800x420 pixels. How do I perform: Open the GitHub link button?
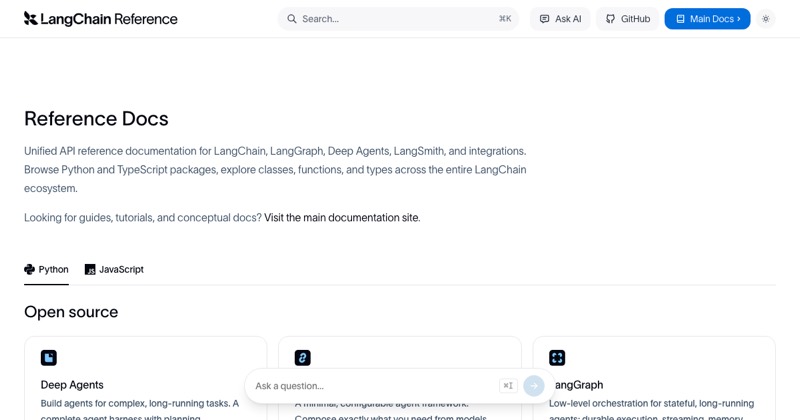point(628,19)
